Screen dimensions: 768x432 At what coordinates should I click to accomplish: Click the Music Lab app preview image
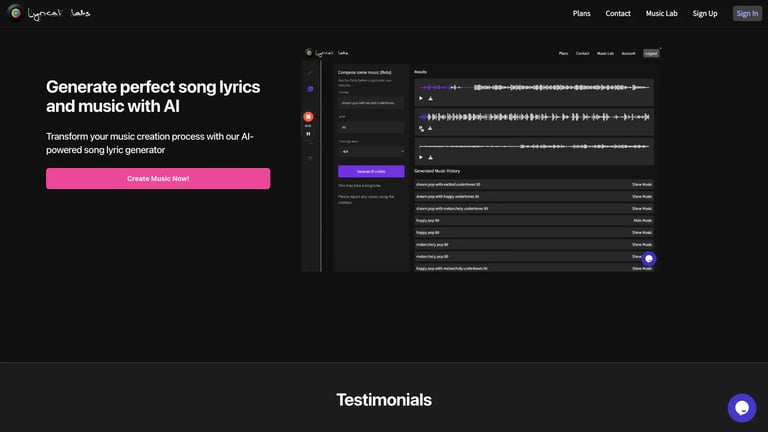click(x=481, y=159)
